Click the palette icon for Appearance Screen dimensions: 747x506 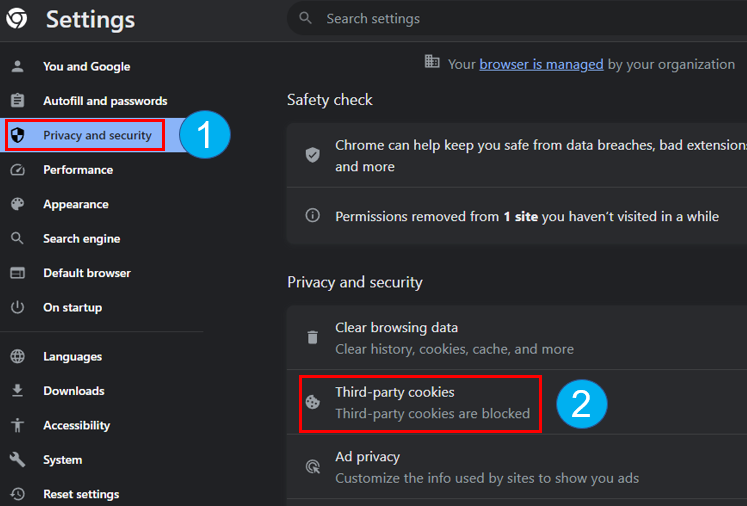18,204
